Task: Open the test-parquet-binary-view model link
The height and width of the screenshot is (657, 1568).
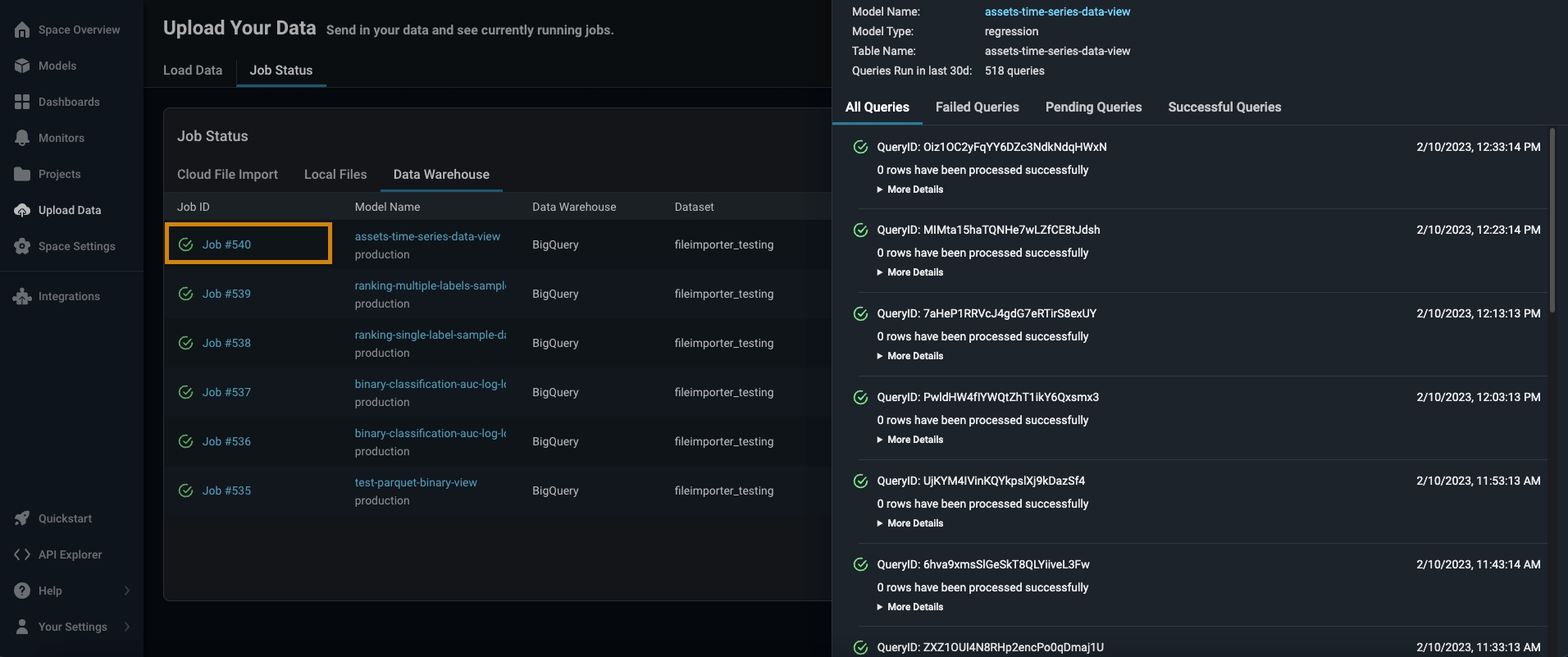Action: click(416, 482)
